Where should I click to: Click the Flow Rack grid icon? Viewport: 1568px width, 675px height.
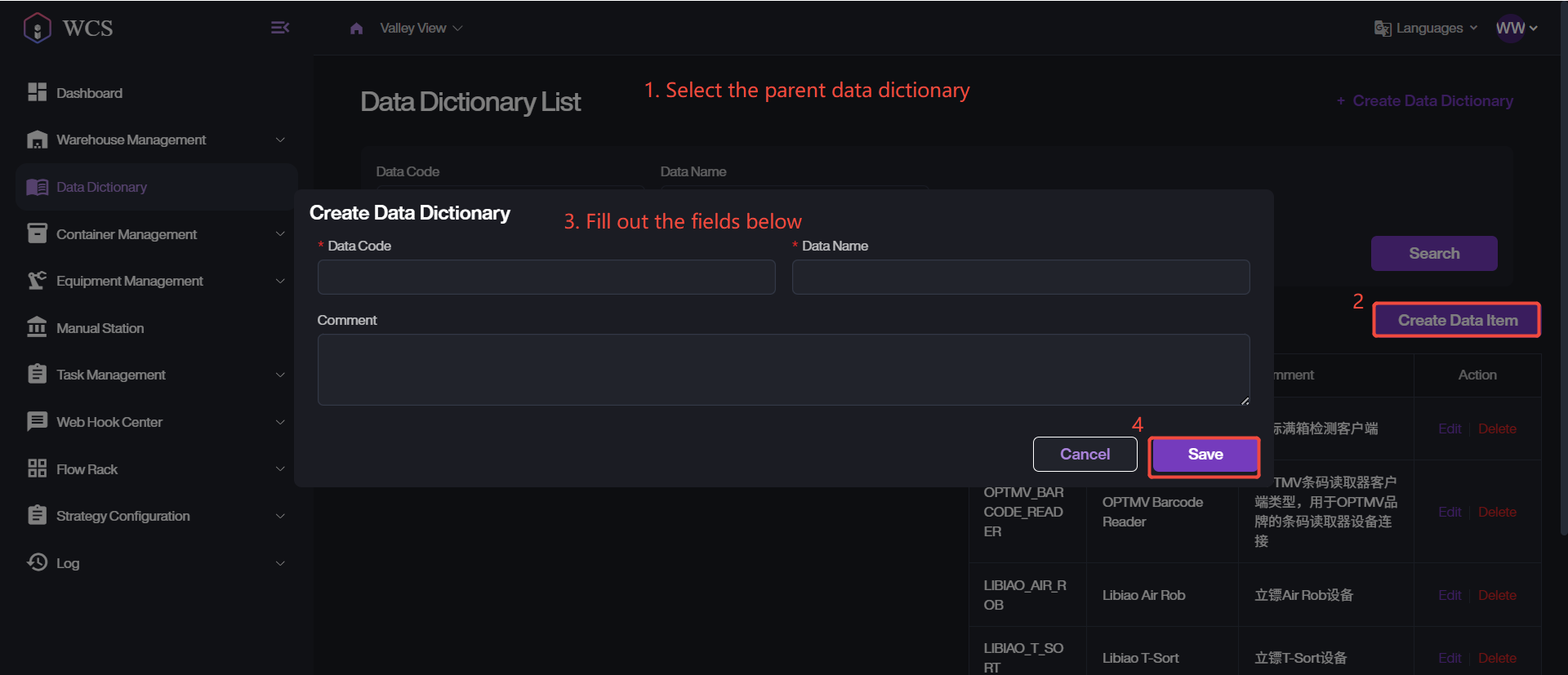point(37,469)
